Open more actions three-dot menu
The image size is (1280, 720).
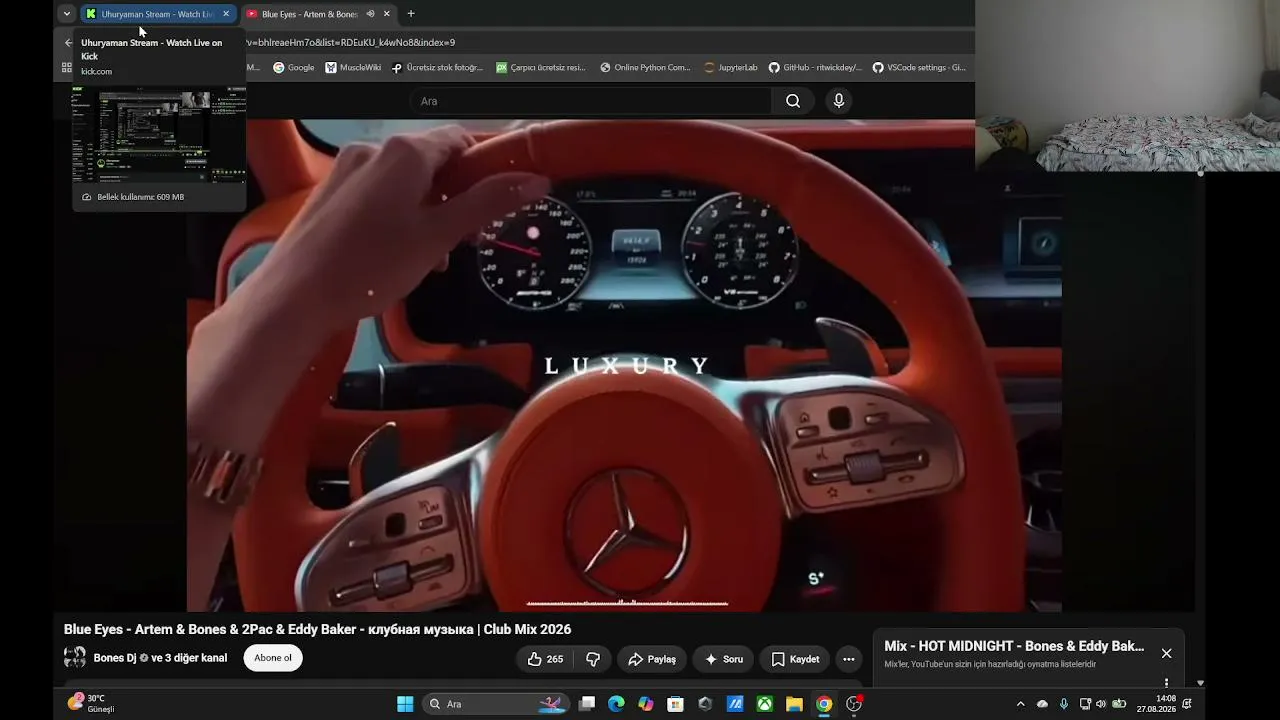849,659
